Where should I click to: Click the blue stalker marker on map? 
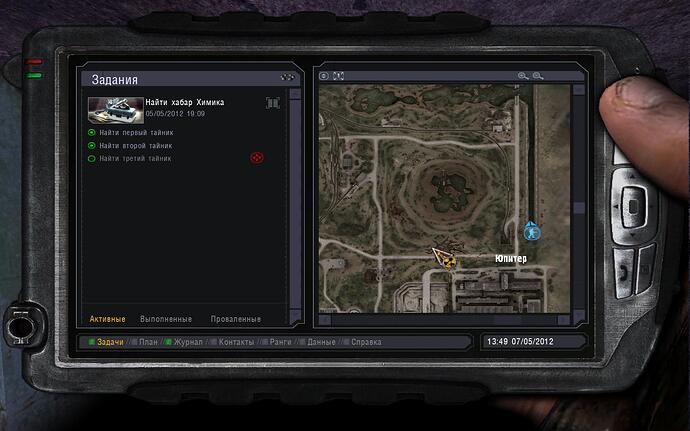[x=531, y=231]
